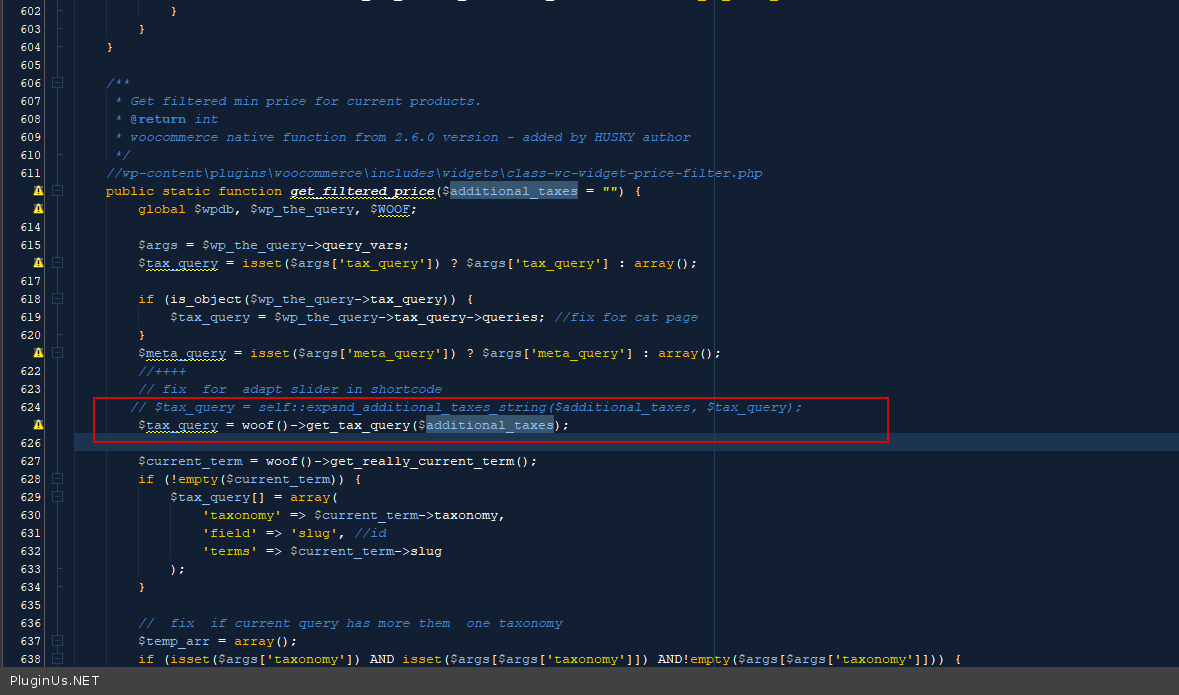Click warning icon next to $meta_query isset line
This screenshot has height=695, width=1179.
pyautogui.click(x=38, y=353)
